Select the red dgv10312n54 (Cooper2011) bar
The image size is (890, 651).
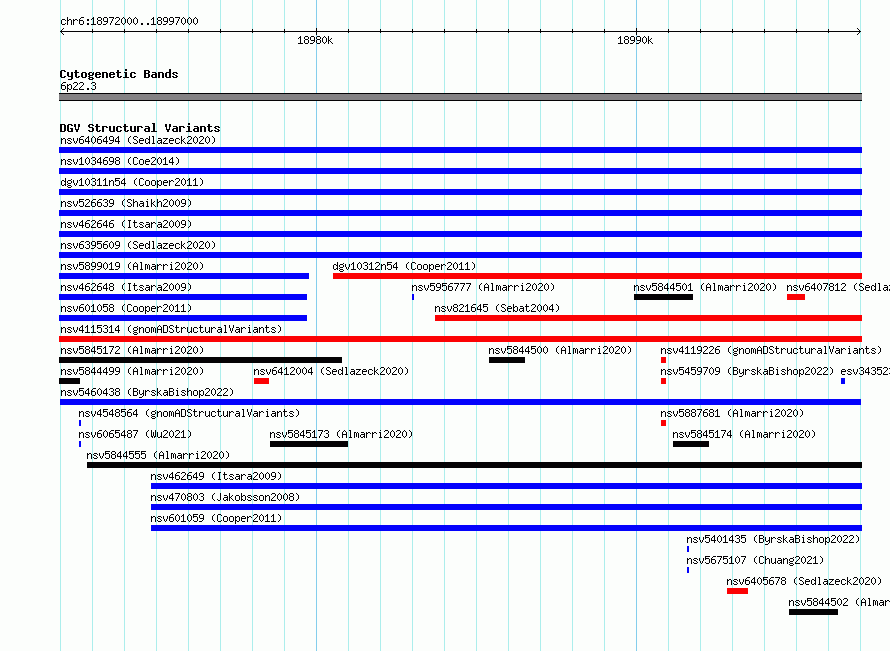pos(597,276)
